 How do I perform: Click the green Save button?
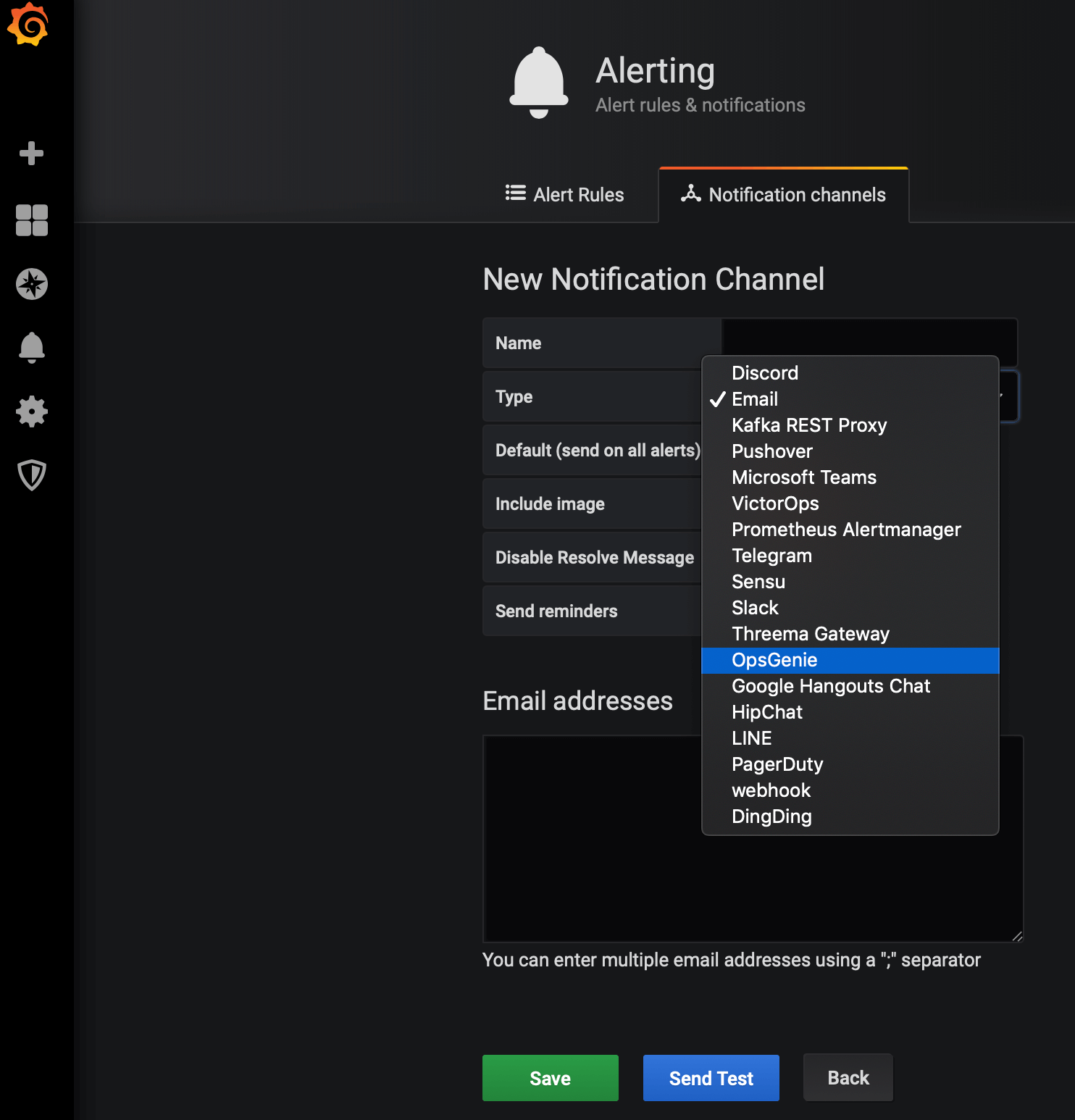550,1078
